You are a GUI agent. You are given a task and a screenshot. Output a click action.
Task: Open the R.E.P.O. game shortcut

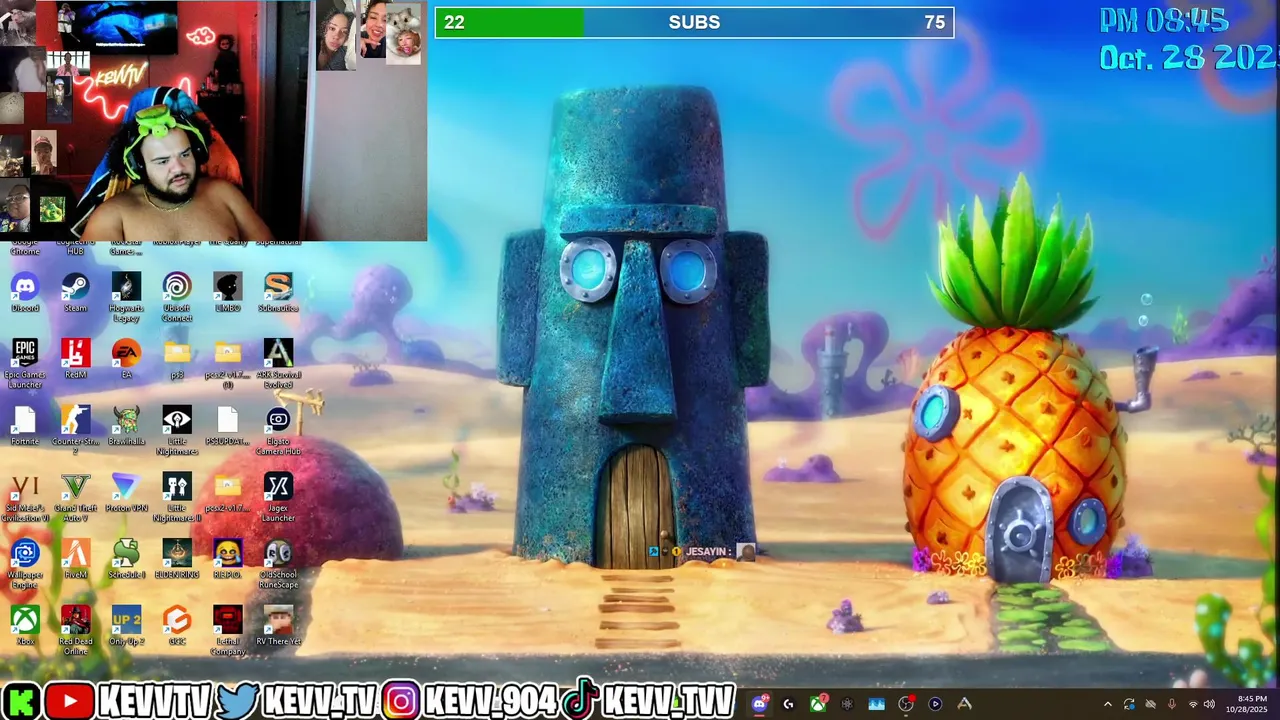227,560
